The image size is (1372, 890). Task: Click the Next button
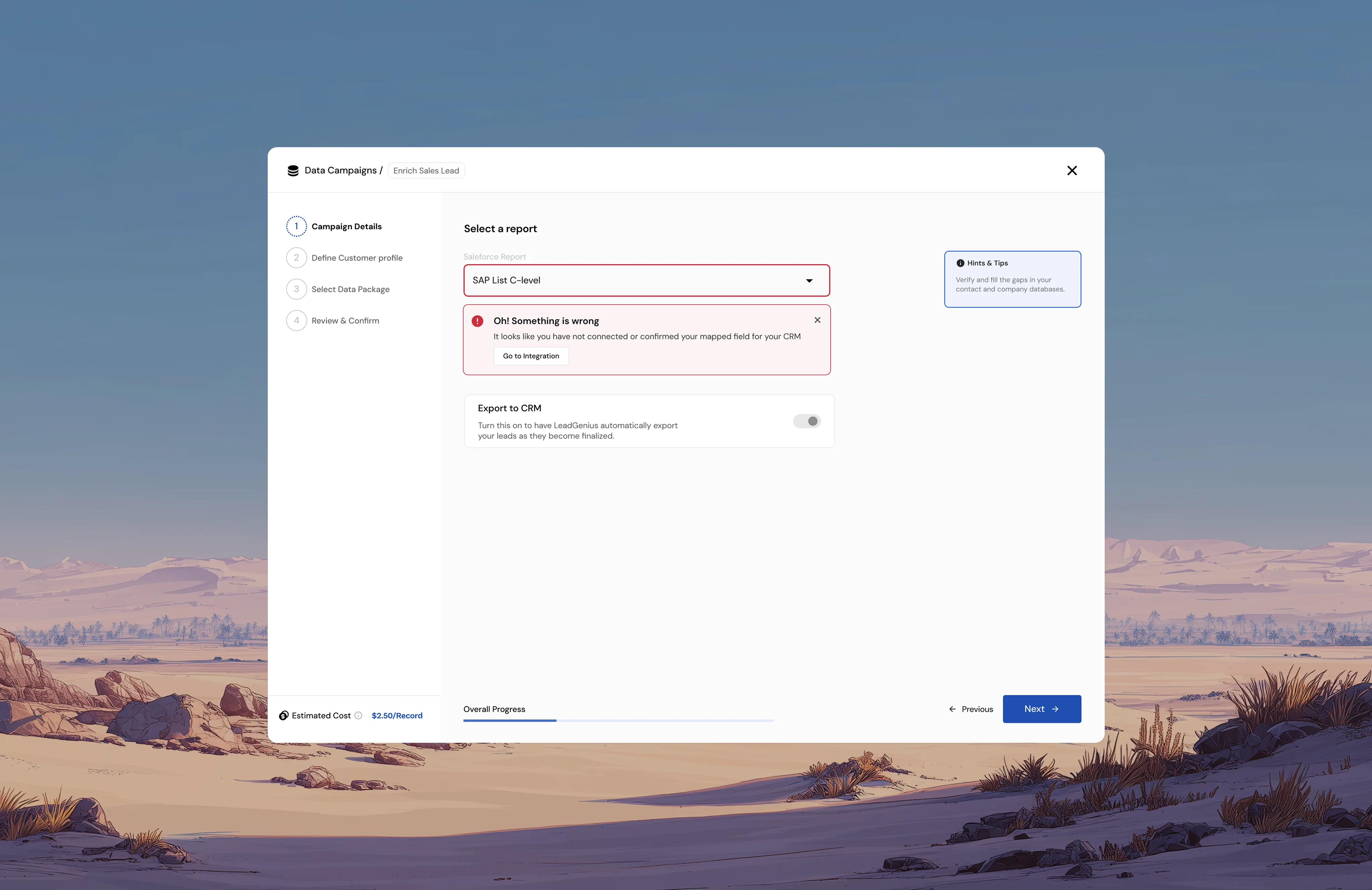tap(1041, 709)
